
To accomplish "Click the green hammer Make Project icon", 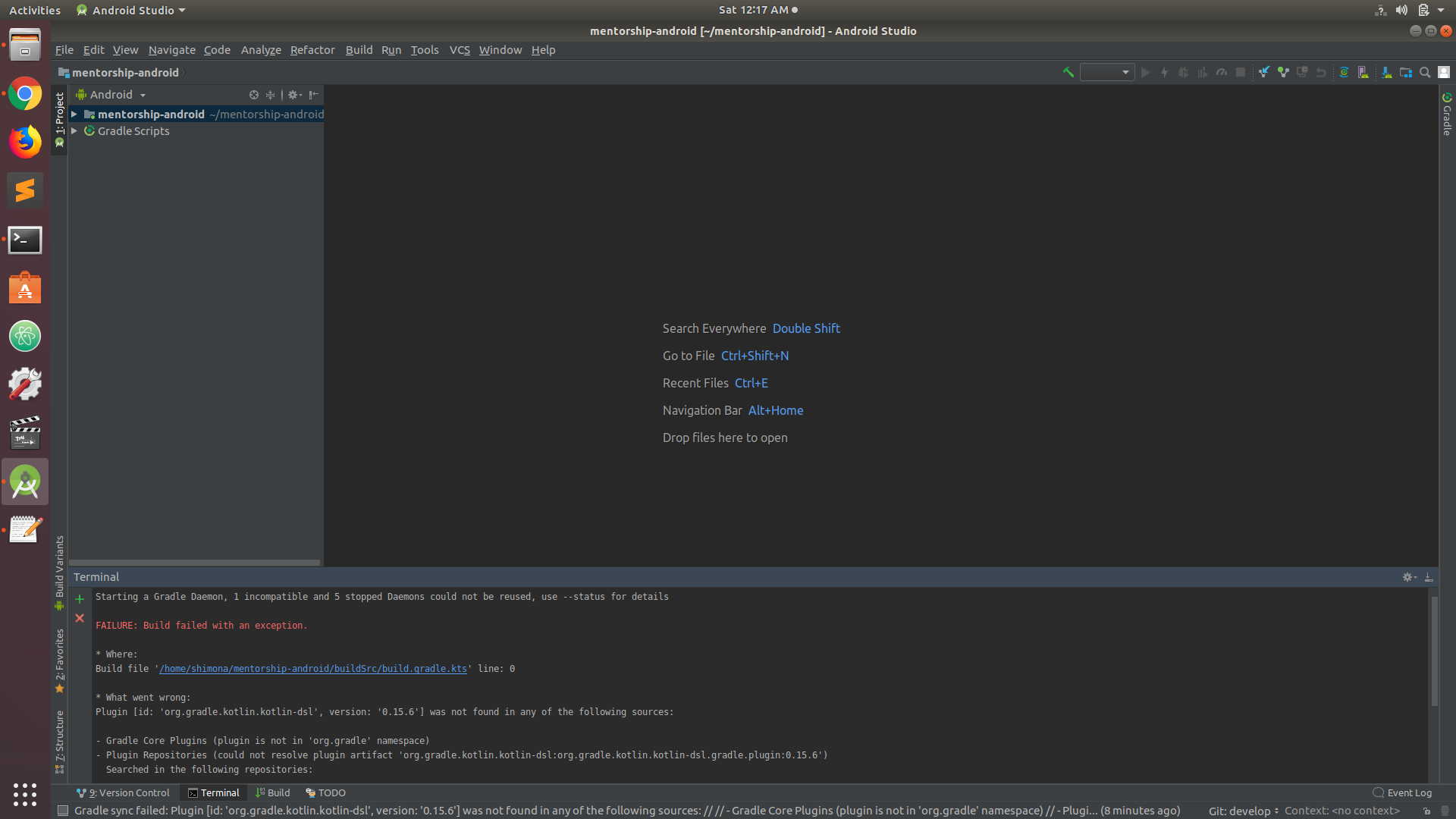I will (x=1068, y=73).
